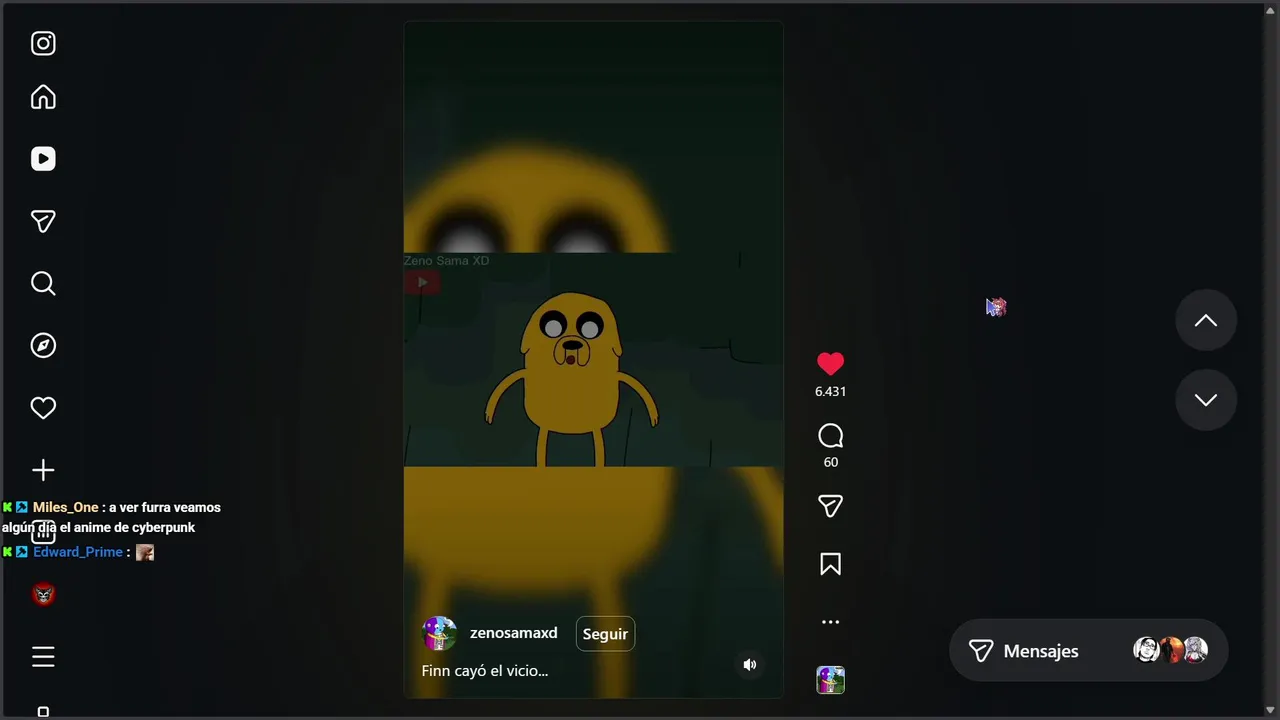Screen dimensions: 1280x720
Task: Expand caption "Finn cayó el vicio..."
Action: tap(485, 671)
